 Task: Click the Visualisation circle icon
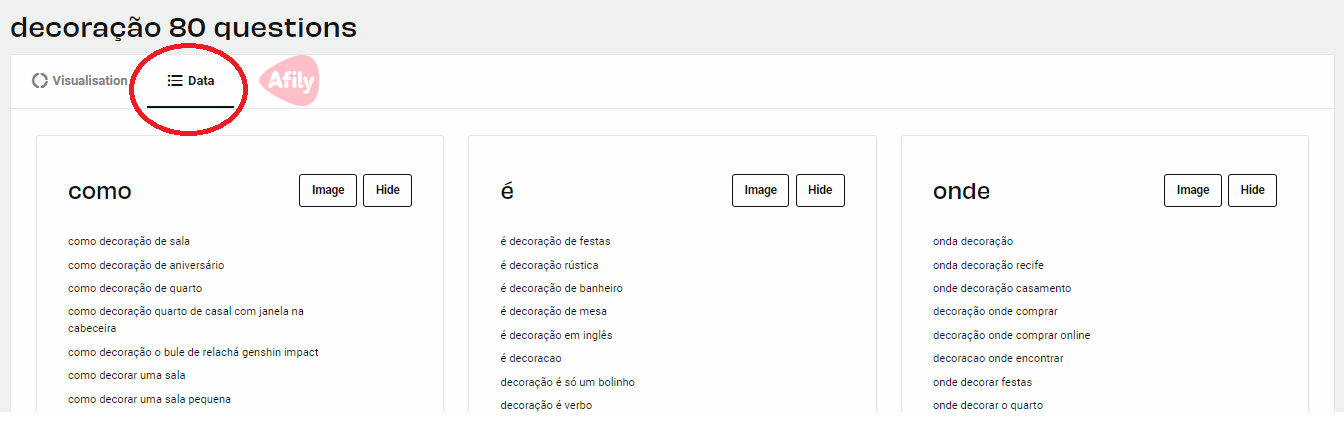click(40, 81)
